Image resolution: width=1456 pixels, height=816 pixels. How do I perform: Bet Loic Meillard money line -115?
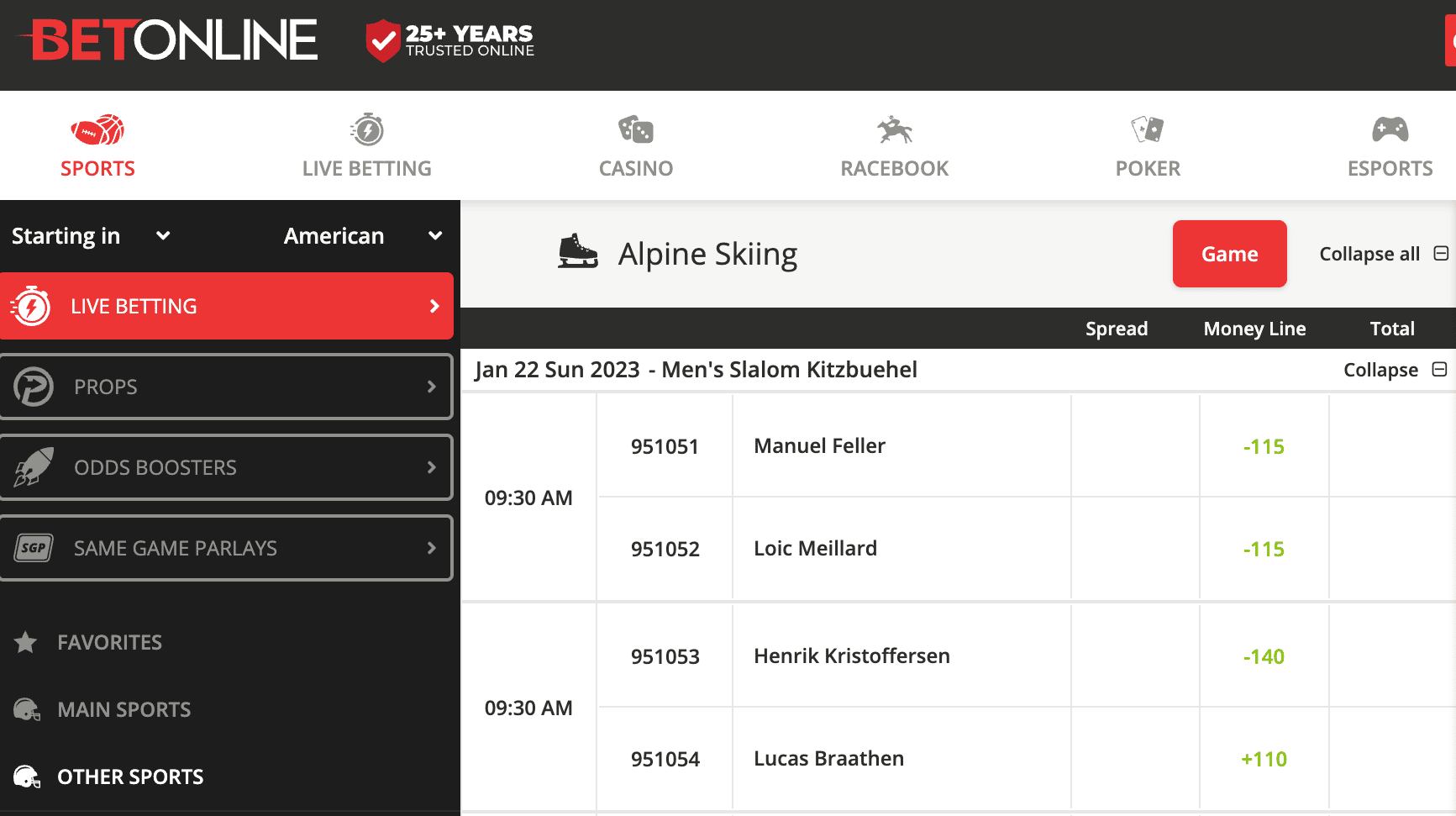1264,549
